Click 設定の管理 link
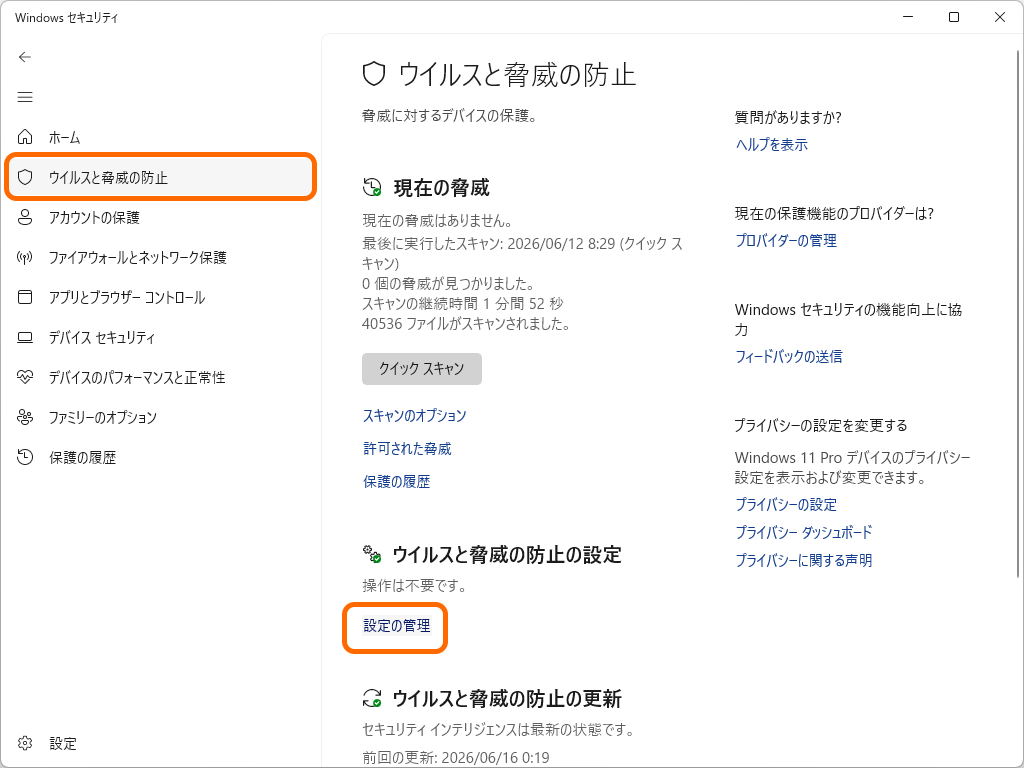Viewport: 1024px width, 768px height. (x=396, y=626)
